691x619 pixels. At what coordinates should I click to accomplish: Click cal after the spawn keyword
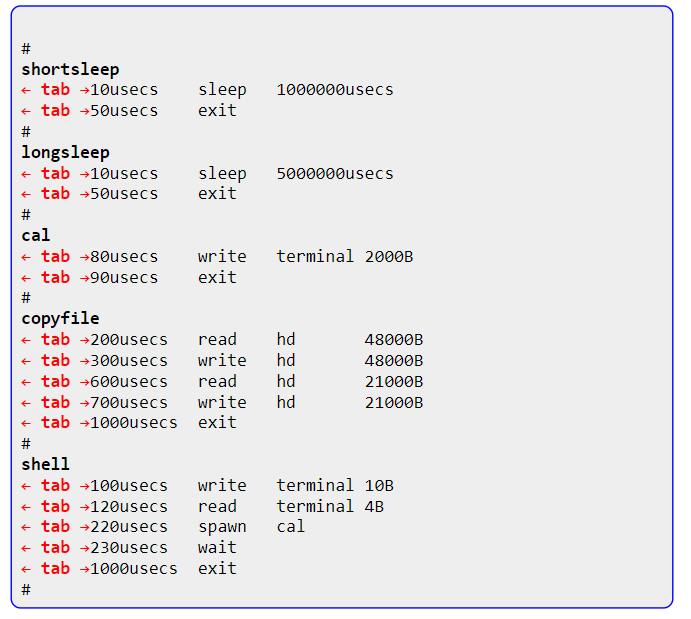291,526
